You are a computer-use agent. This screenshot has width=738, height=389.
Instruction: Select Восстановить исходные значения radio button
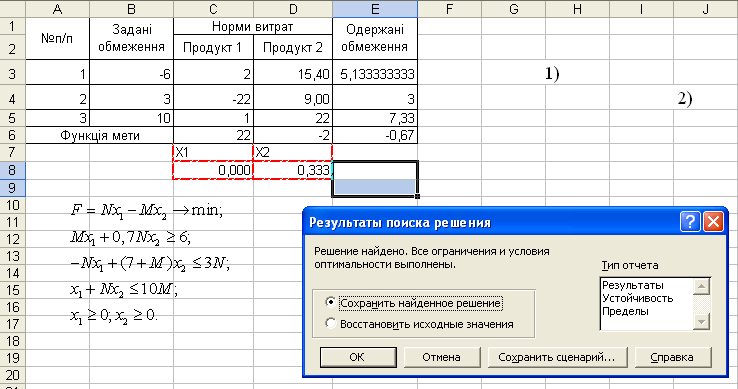[331, 324]
